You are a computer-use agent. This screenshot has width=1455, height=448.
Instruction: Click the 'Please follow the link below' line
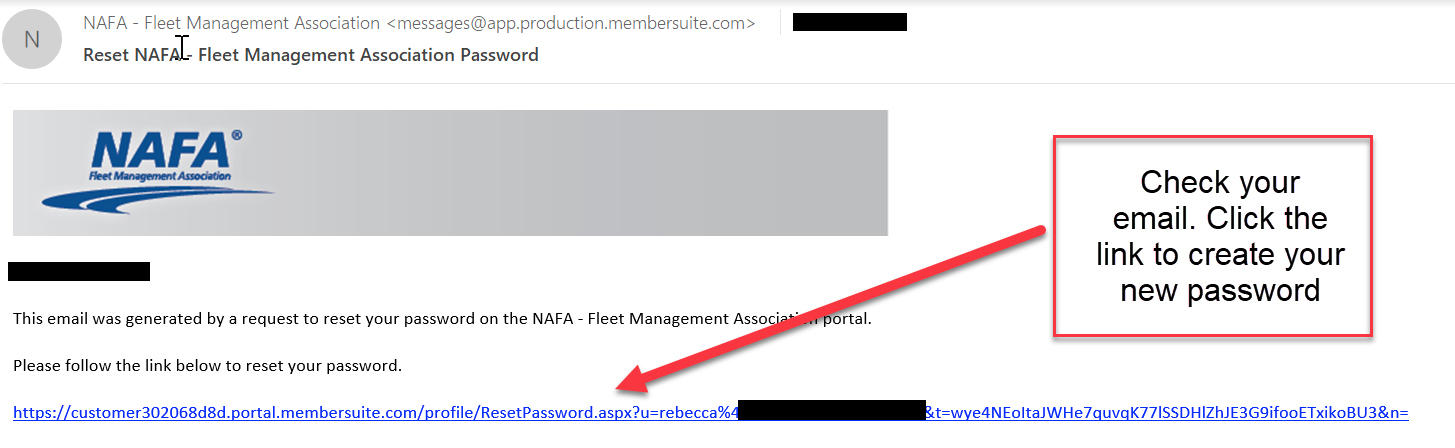pyautogui.click(x=207, y=366)
